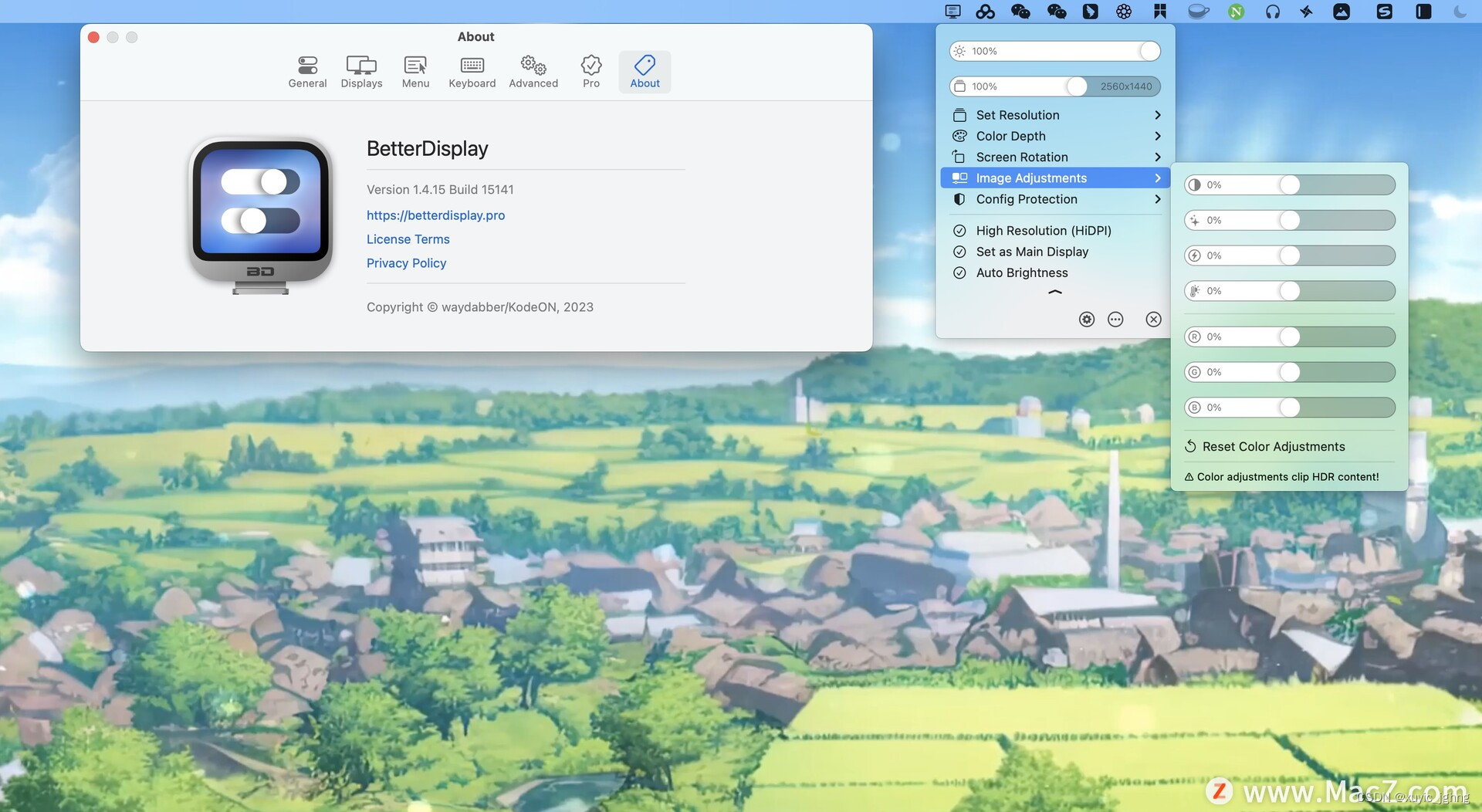Image resolution: width=1482 pixels, height=812 pixels.
Task: Open the Privacy Policy link
Action: click(406, 263)
